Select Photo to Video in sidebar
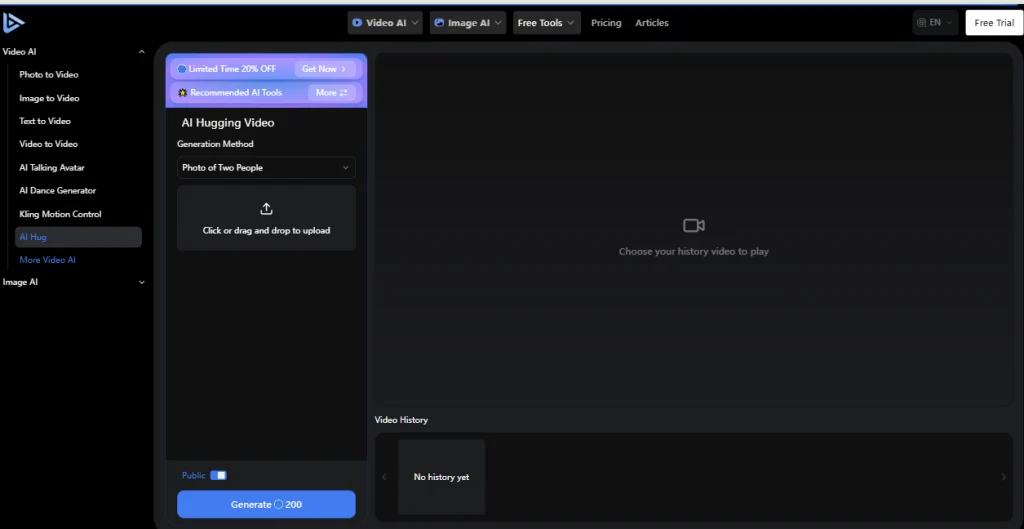The height and width of the screenshot is (529, 1024). (49, 75)
